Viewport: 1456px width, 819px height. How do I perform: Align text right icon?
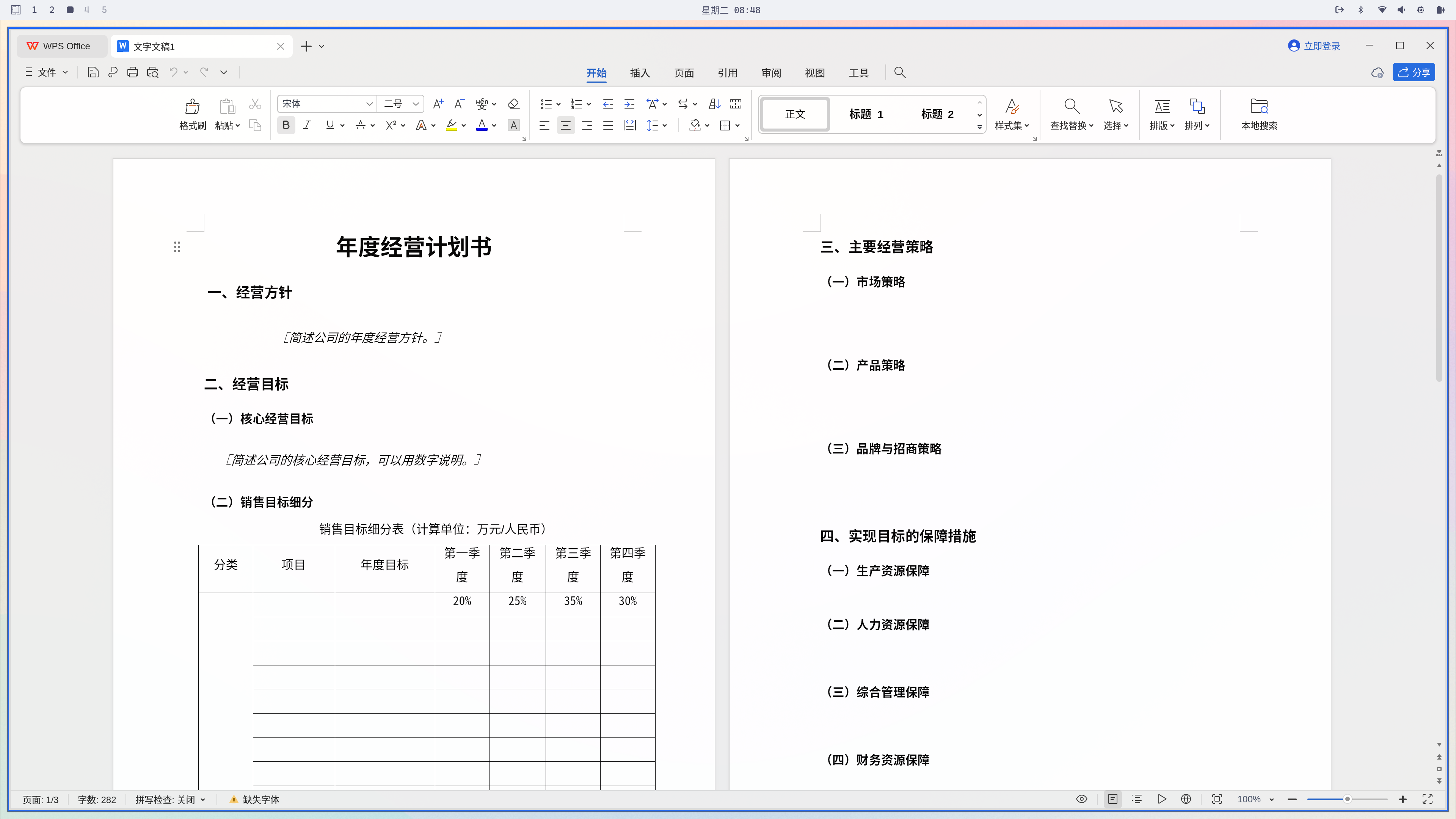587,126
